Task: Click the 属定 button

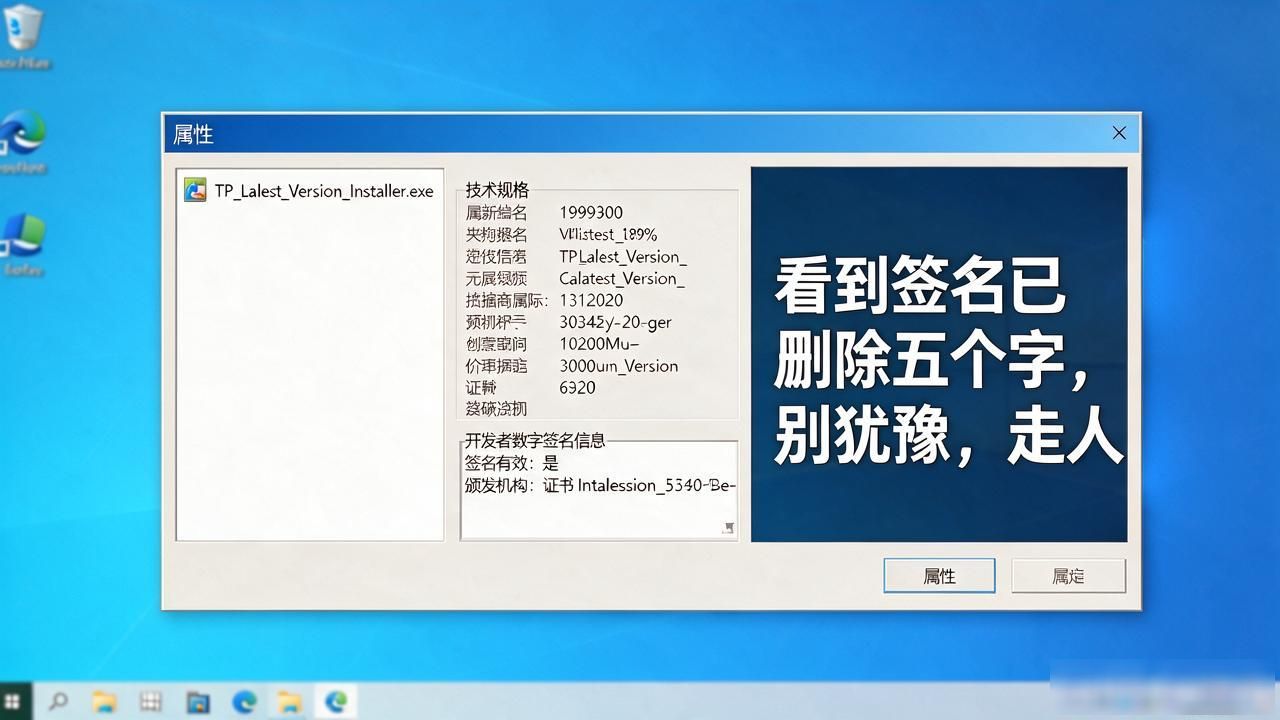Action: (1068, 576)
